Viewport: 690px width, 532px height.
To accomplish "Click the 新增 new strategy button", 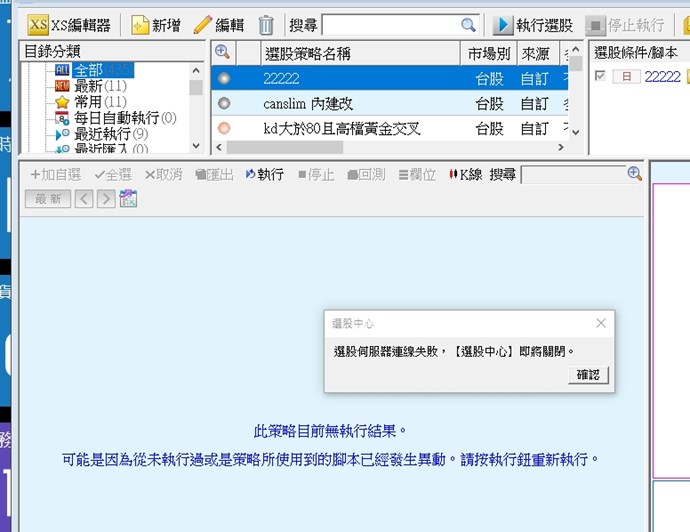I will pyautogui.click(x=156, y=25).
